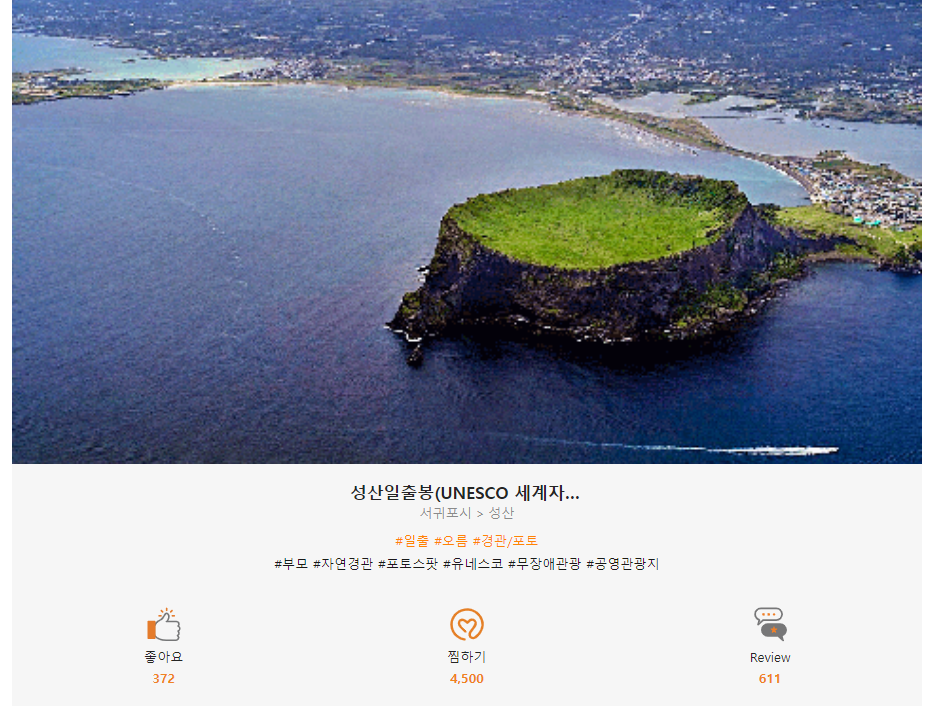This screenshot has width=929, height=716.
Task: Click the 4,500 찜하기 count
Action: click(x=467, y=679)
